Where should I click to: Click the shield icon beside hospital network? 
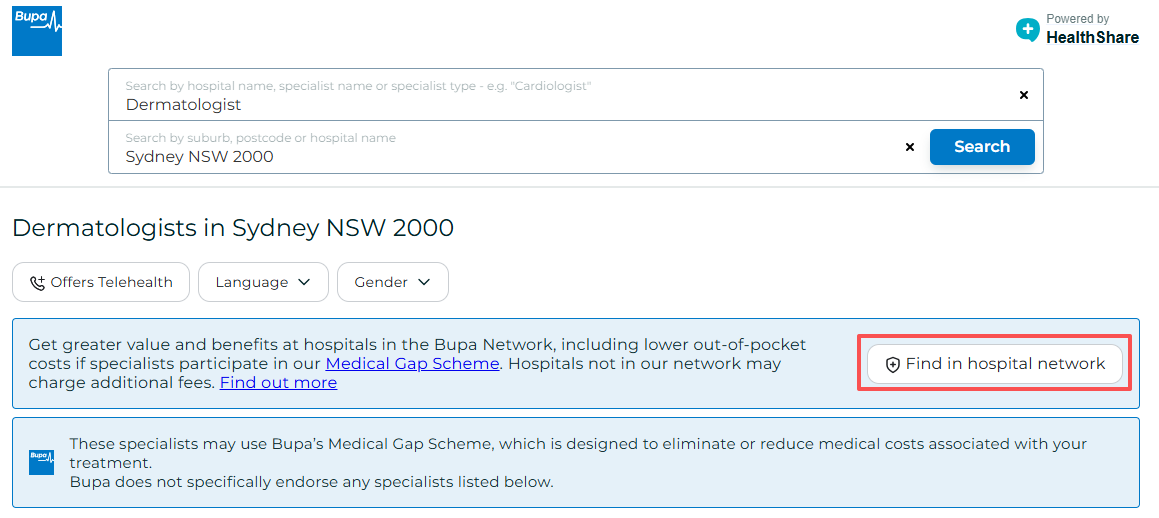pyautogui.click(x=893, y=365)
